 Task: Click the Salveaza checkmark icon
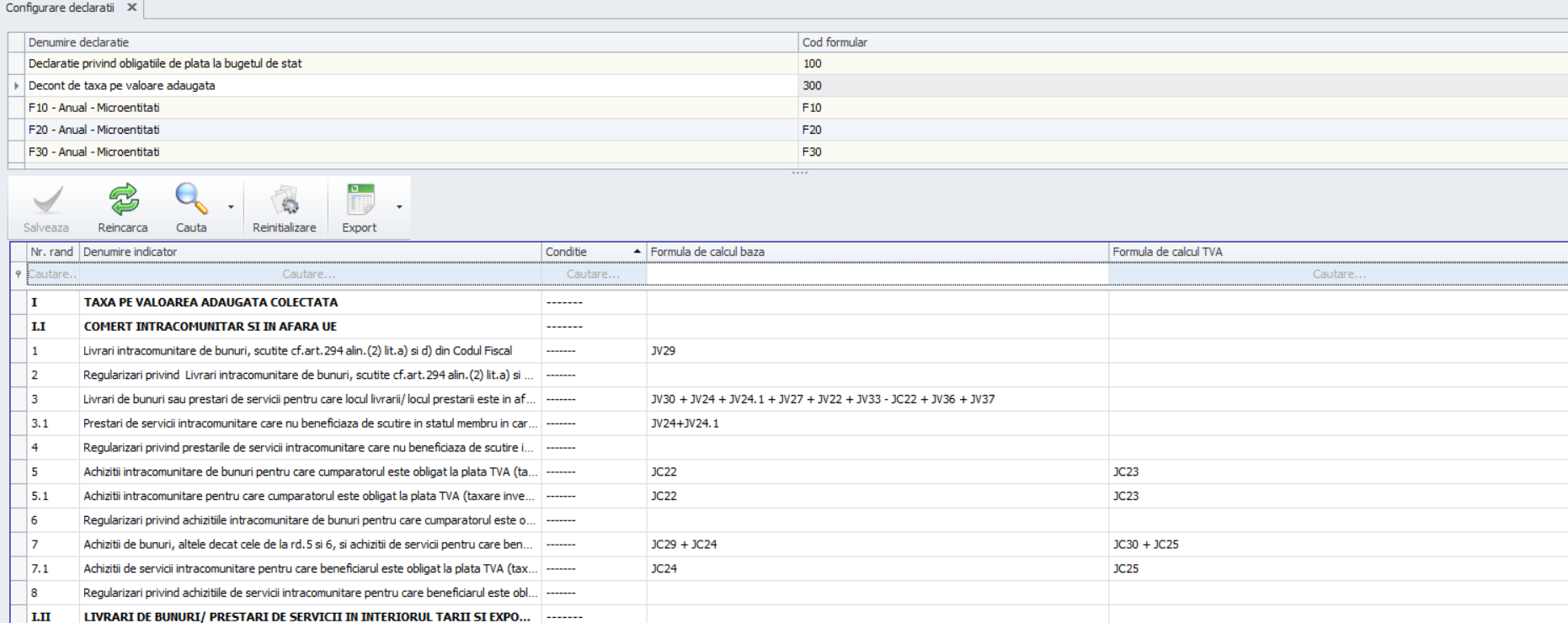[46, 200]
